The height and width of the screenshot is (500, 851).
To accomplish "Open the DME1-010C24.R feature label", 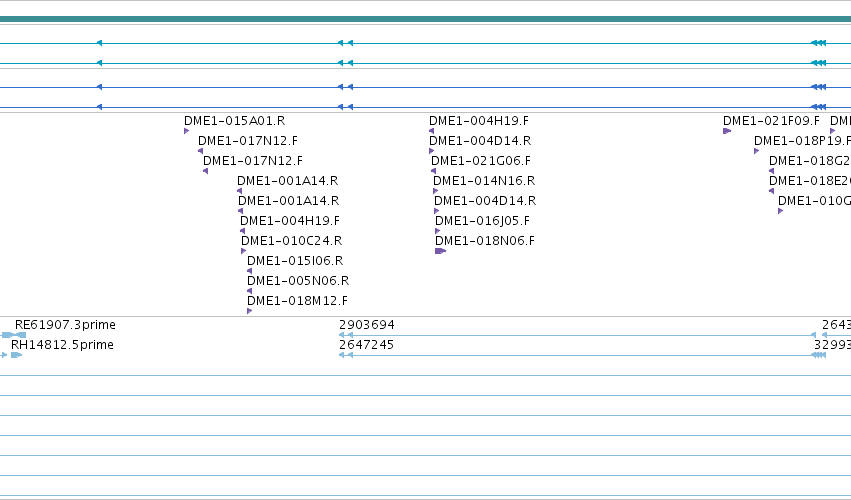I will [x=291, y=240].
